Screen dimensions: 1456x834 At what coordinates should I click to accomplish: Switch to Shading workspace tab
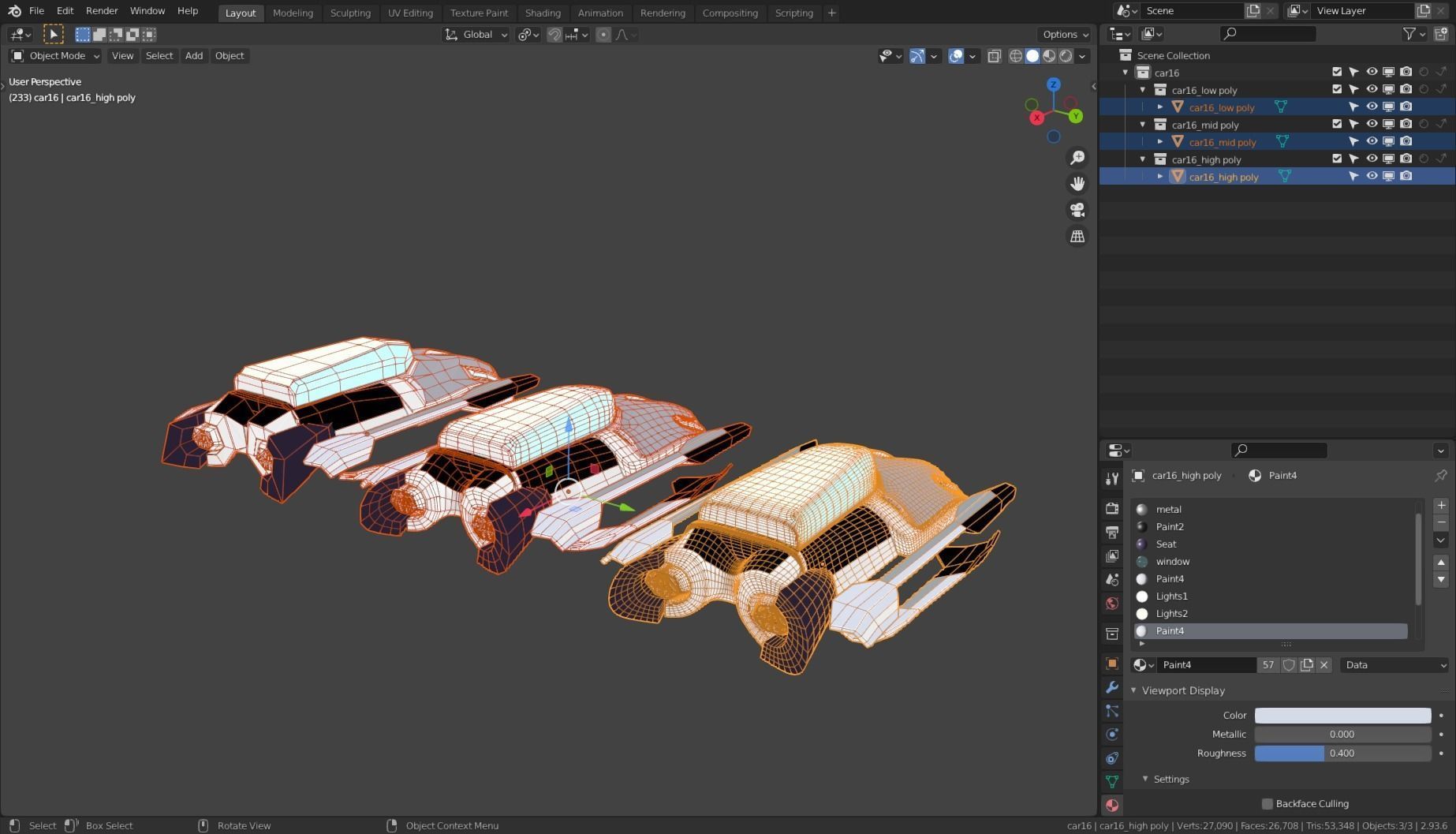543,13
